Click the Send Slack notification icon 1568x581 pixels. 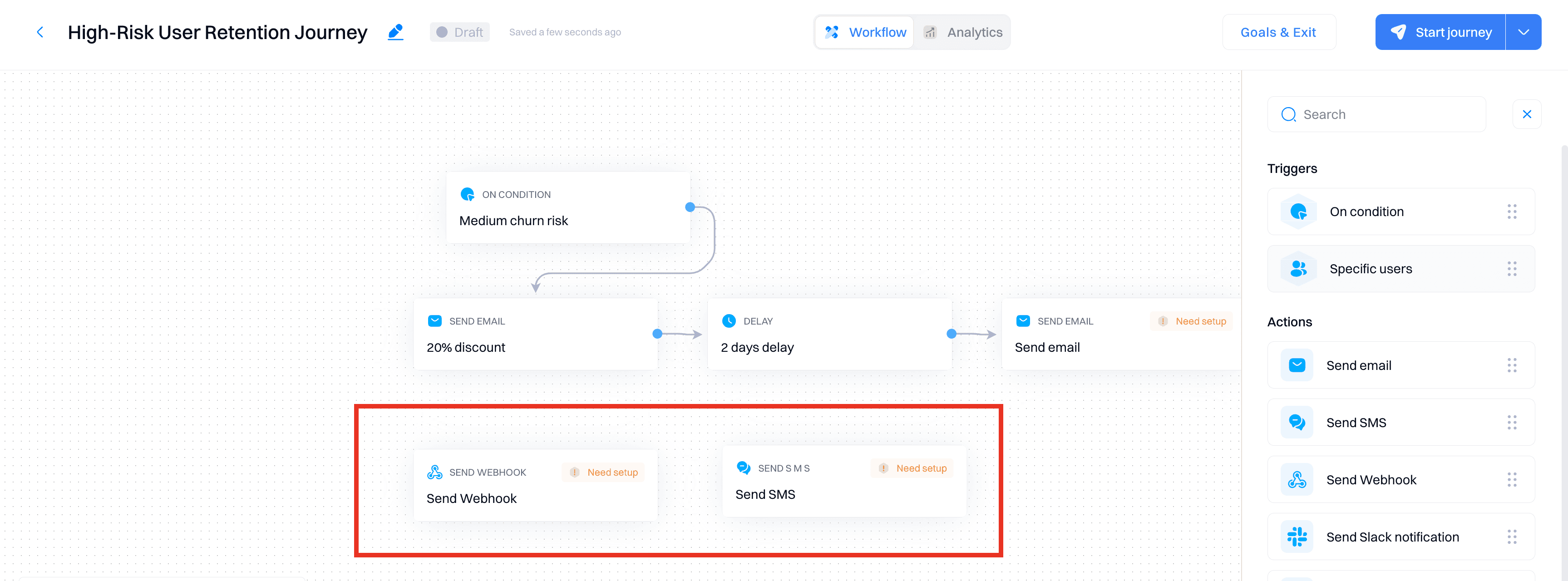coord(1297,537)
